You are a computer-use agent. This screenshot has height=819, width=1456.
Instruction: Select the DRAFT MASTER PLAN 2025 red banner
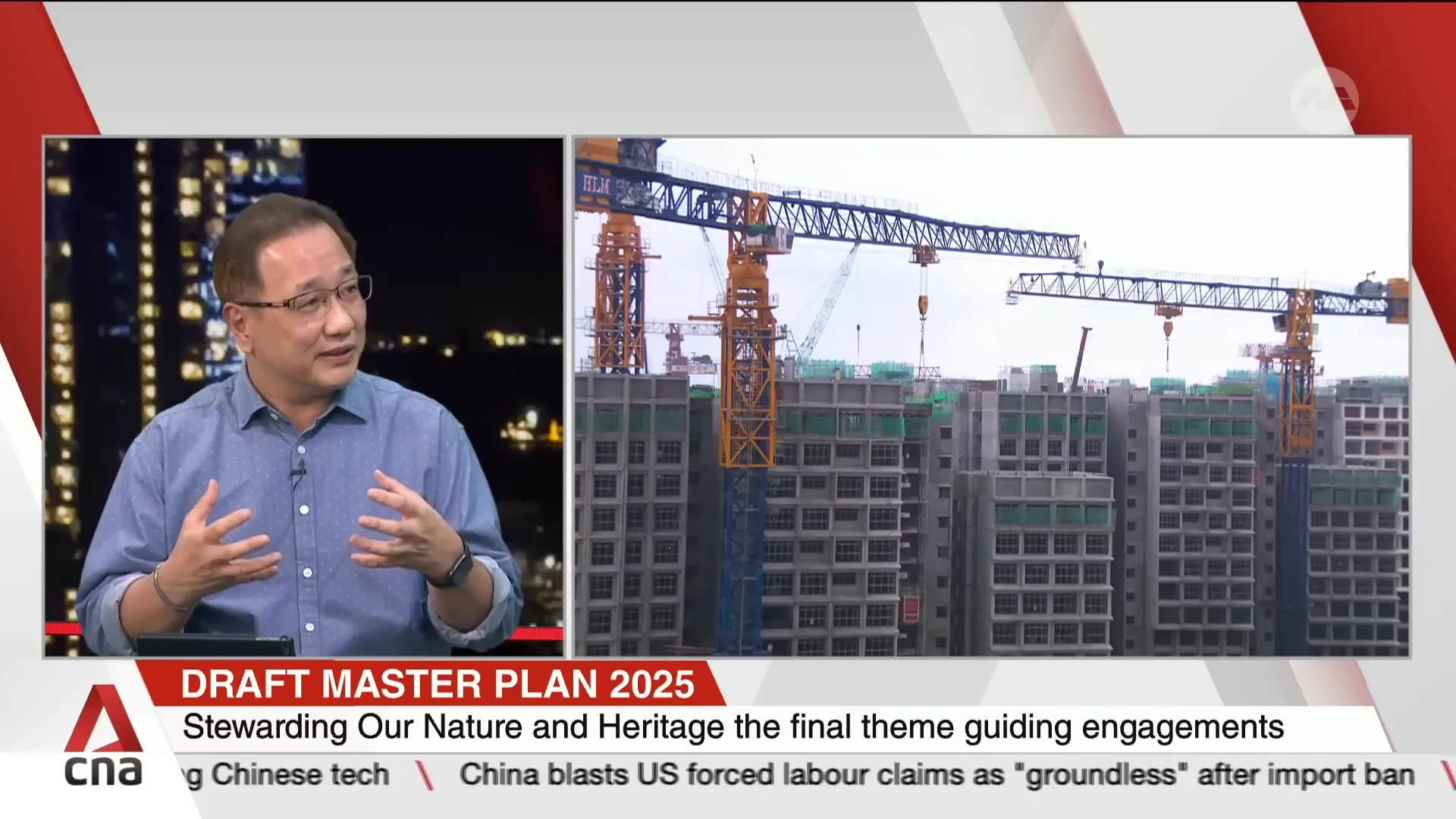click(436, 684)
